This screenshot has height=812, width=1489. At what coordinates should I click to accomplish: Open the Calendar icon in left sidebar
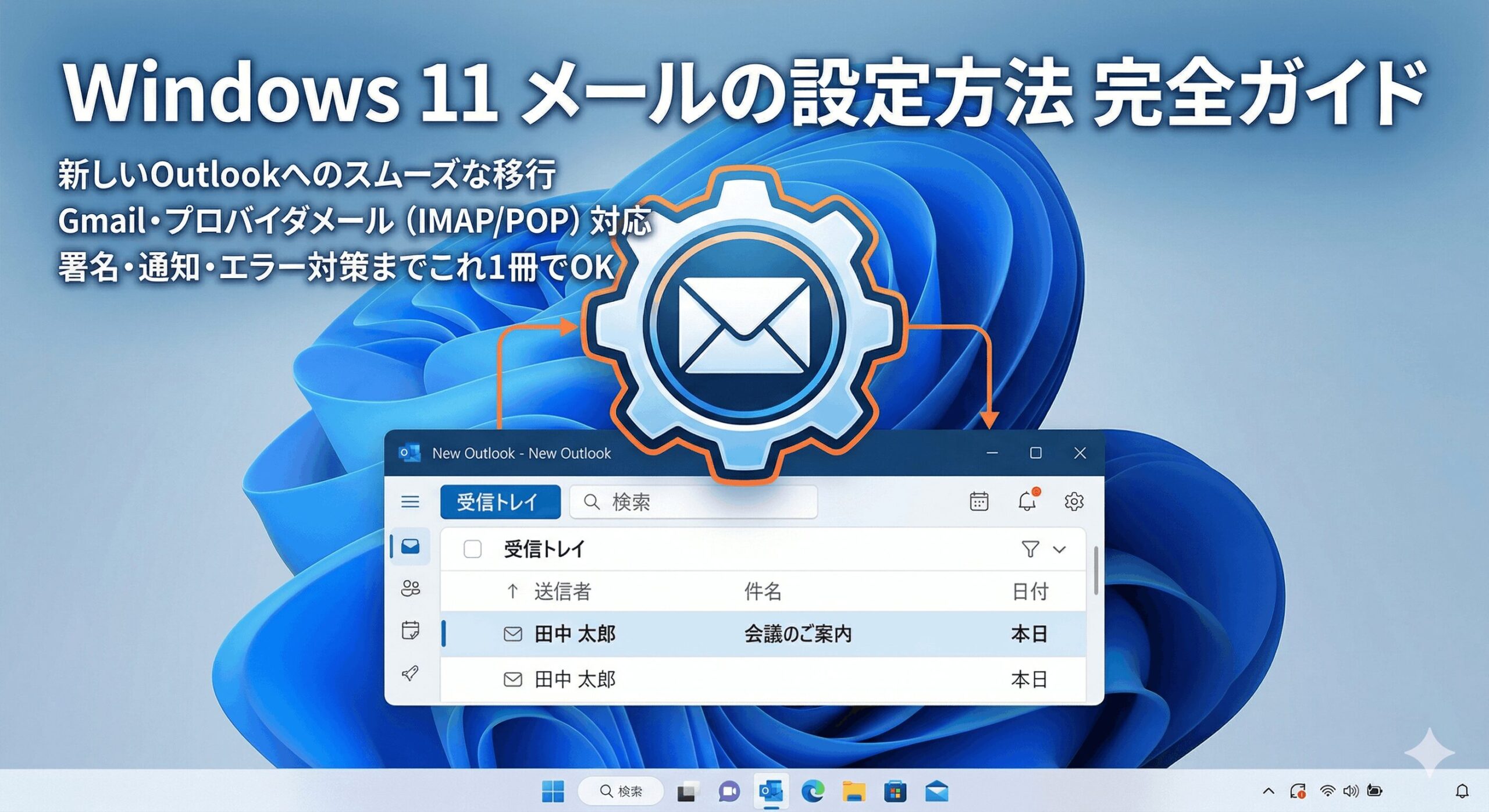[x=410, y=631]
